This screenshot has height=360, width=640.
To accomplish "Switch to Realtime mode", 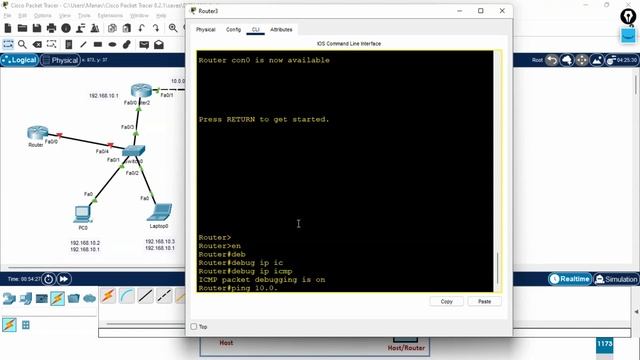I will (570, 279).
